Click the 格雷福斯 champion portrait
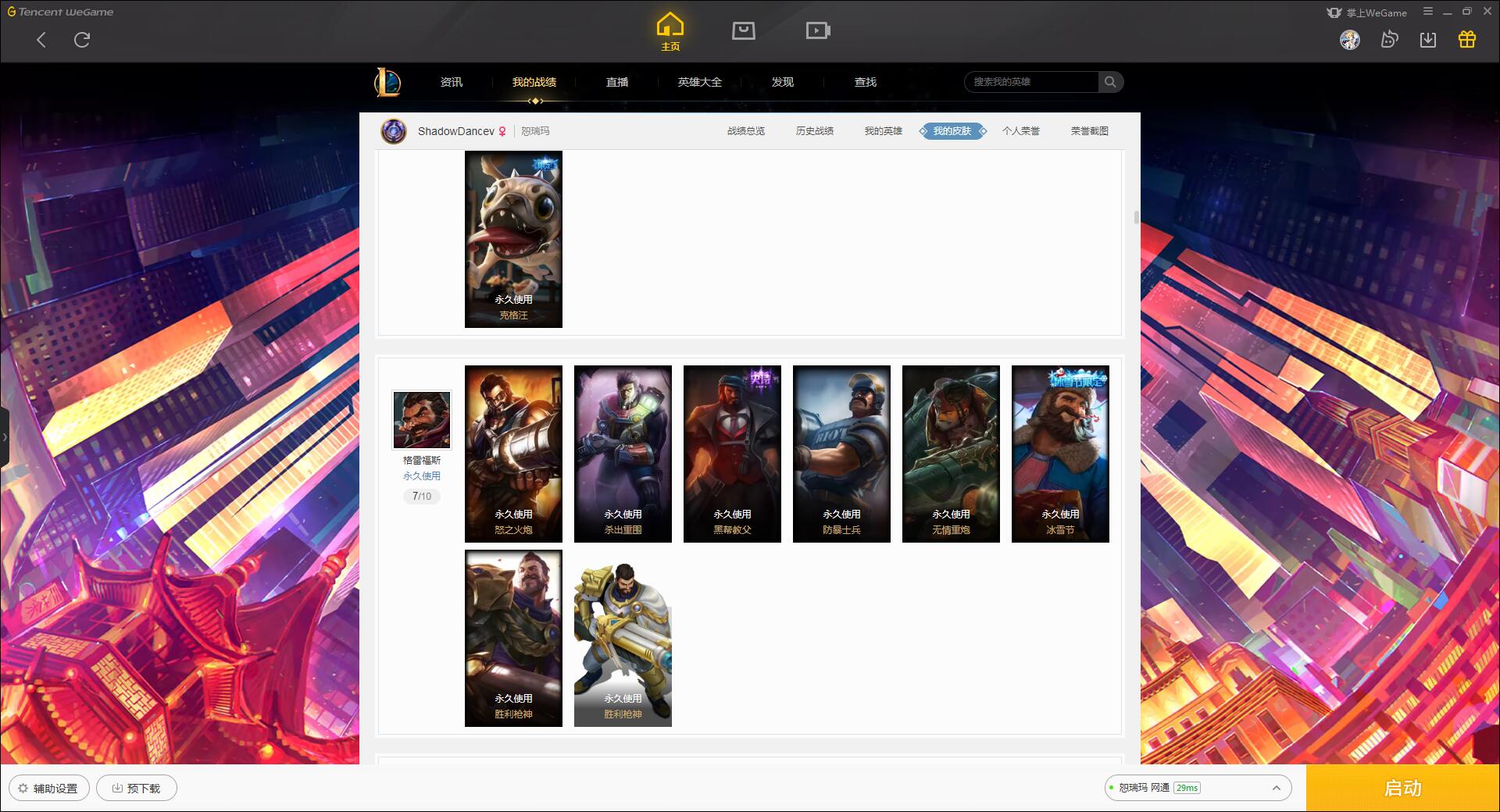This screenshot has width=1500, height=812. pos(422,420)
